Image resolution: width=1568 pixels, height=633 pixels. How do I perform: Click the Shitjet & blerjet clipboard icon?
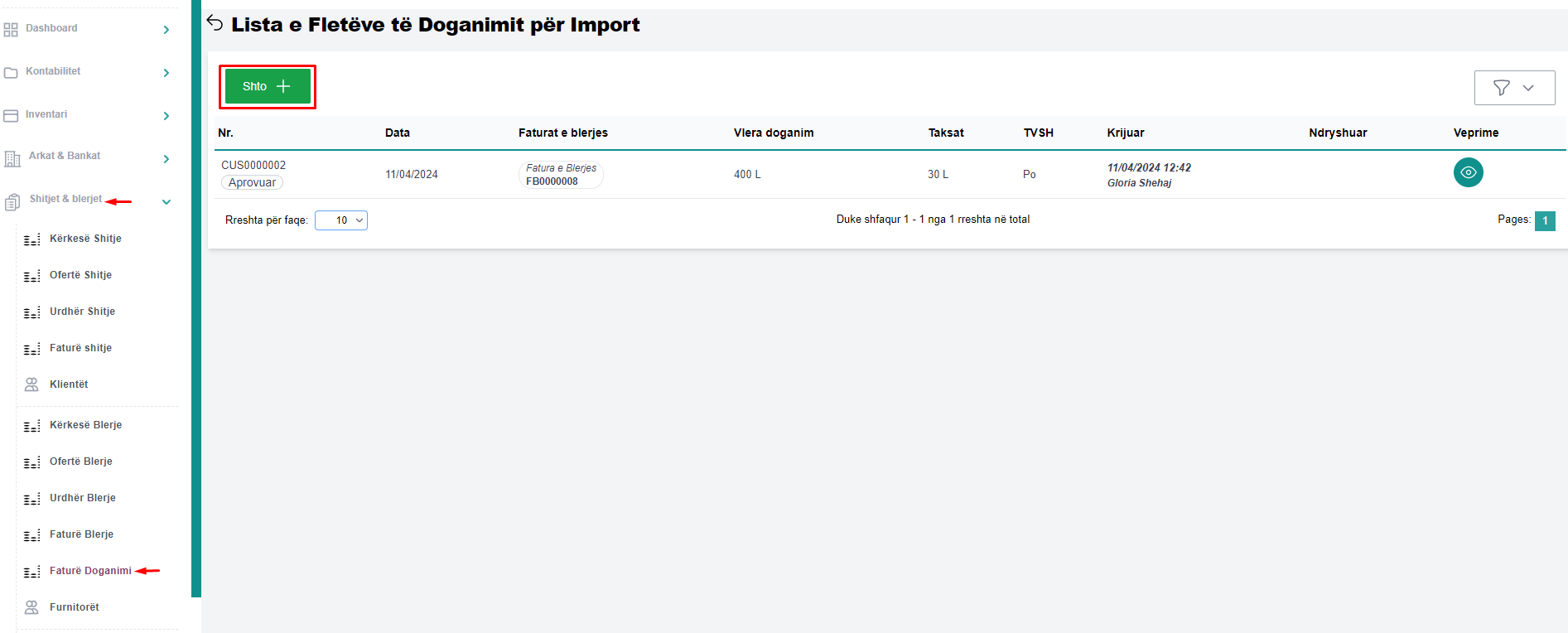pos(12,201)
